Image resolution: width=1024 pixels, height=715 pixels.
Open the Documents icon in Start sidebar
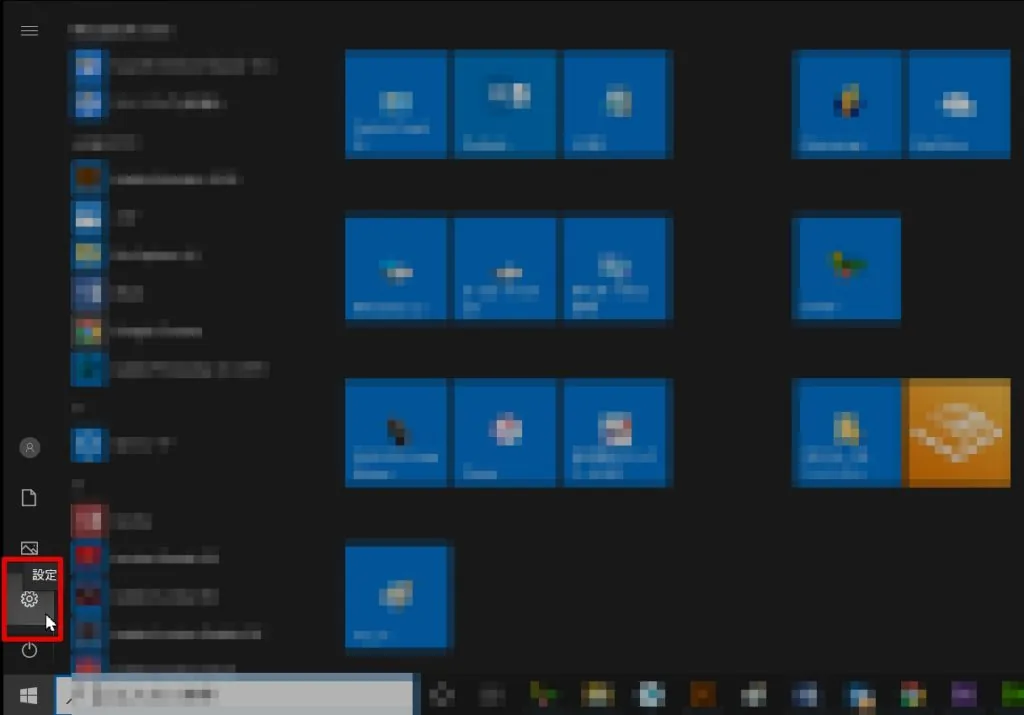pos(29,498)
